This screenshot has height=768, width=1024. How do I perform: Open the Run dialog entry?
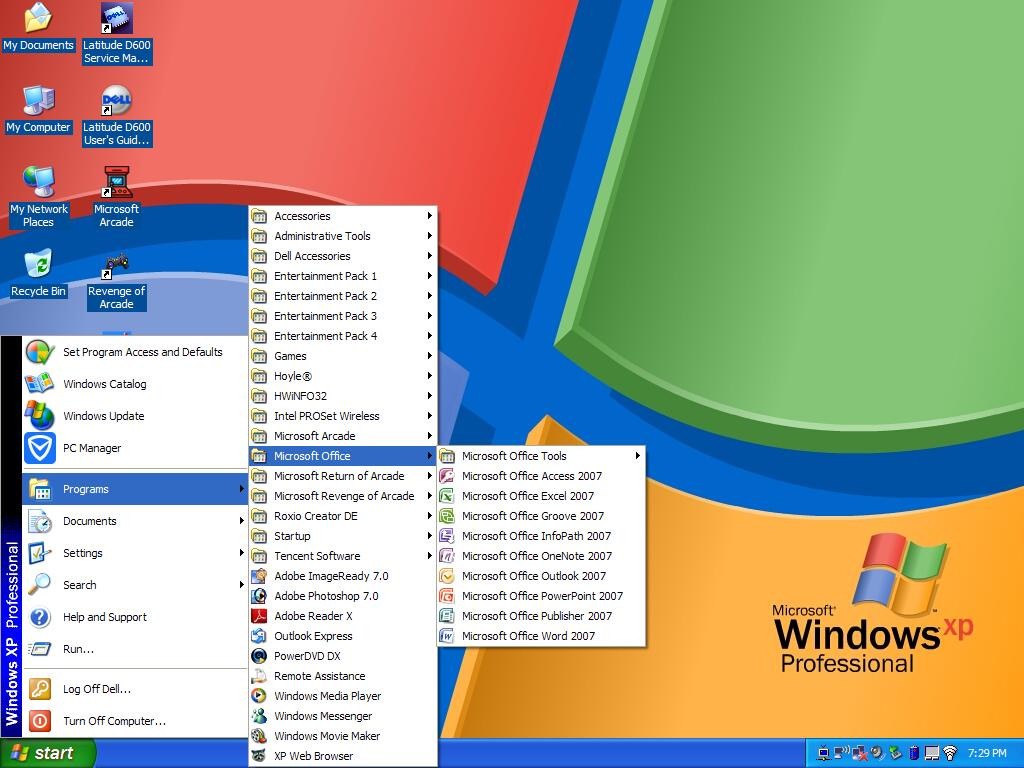(x=135, y=649)
